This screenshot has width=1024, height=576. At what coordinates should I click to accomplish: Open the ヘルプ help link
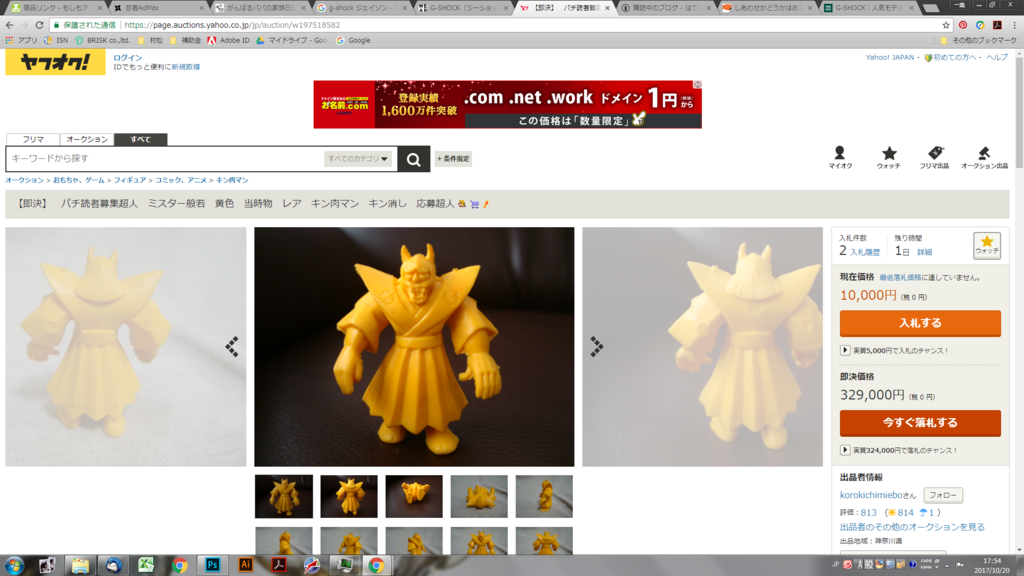[x=997, y=57]
